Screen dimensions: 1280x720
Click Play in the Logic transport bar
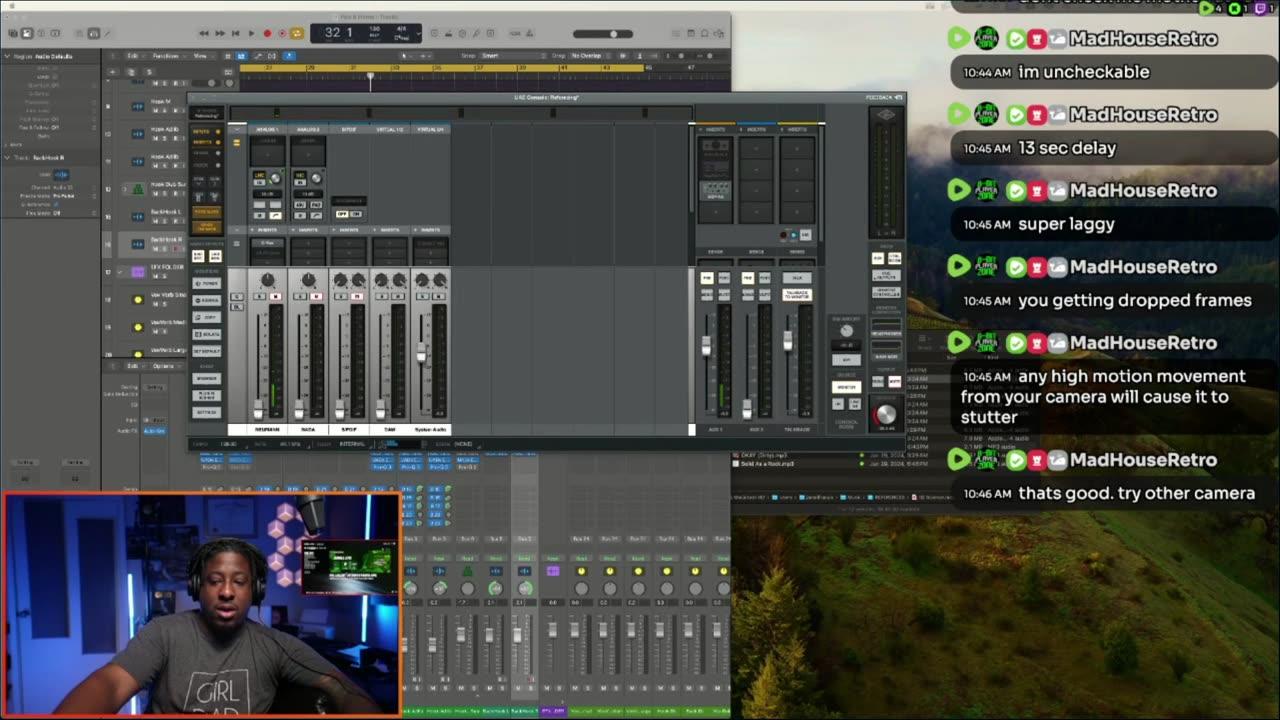click(x=251, y=33)
